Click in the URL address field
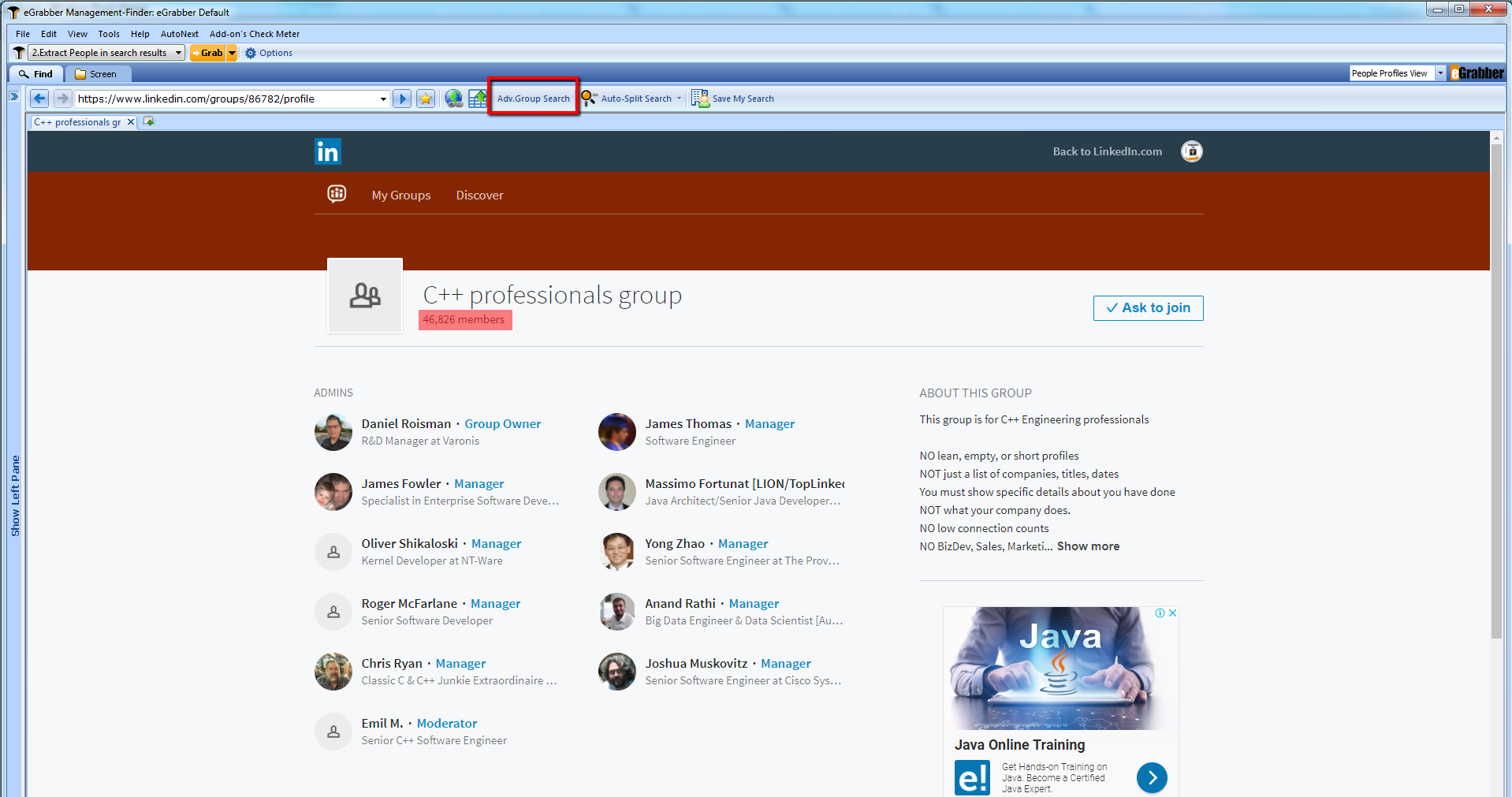Viewport: 1512px width, 797px height. pyautogui.click(x=227, y=99)
